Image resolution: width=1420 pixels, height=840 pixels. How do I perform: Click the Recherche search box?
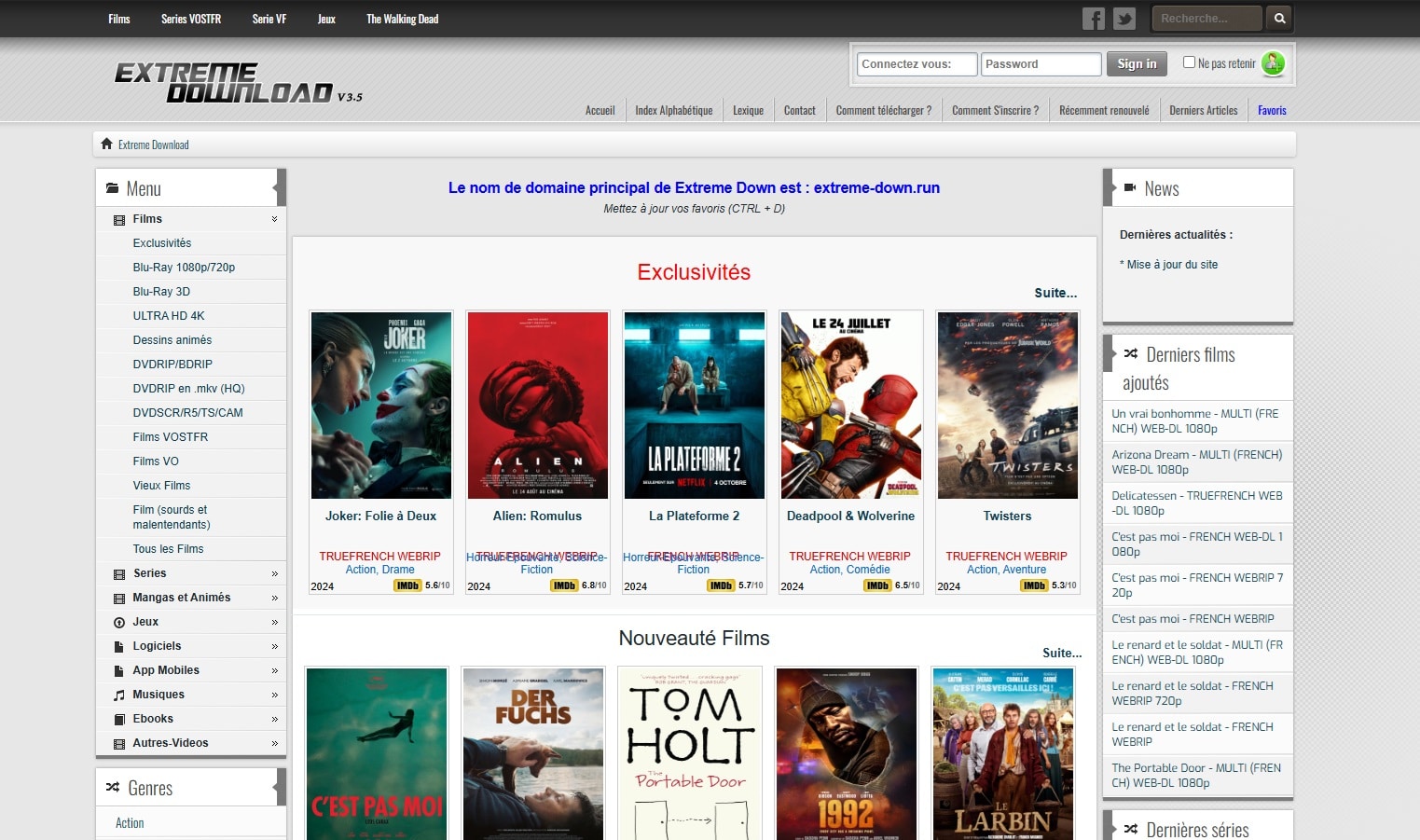pyautogui.click(x=1207, y=18)
